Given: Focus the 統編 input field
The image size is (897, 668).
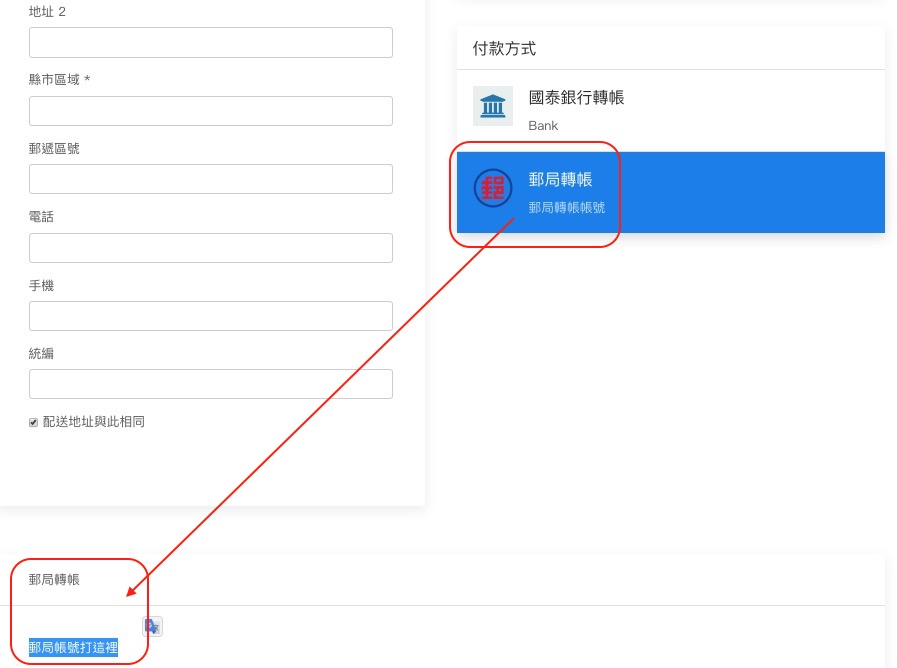Looking at the screenshot, I should tap(210, 384).
